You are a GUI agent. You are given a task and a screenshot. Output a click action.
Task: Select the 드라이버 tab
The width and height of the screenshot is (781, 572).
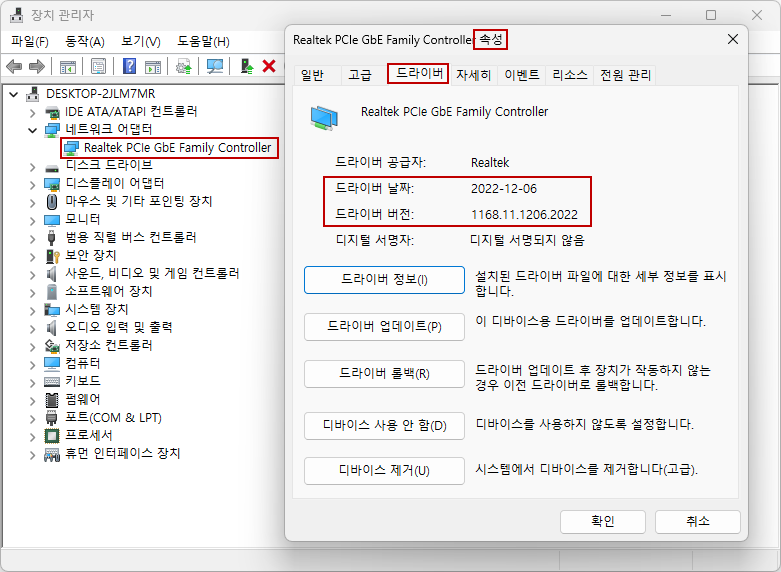pyautogui.click(x=419, y=74)
